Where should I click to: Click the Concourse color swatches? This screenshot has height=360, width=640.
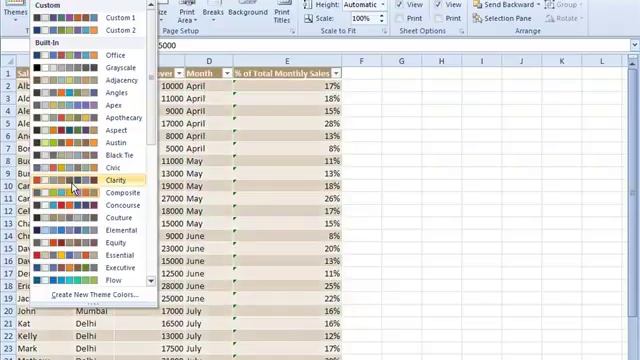[x=65, y=205]
